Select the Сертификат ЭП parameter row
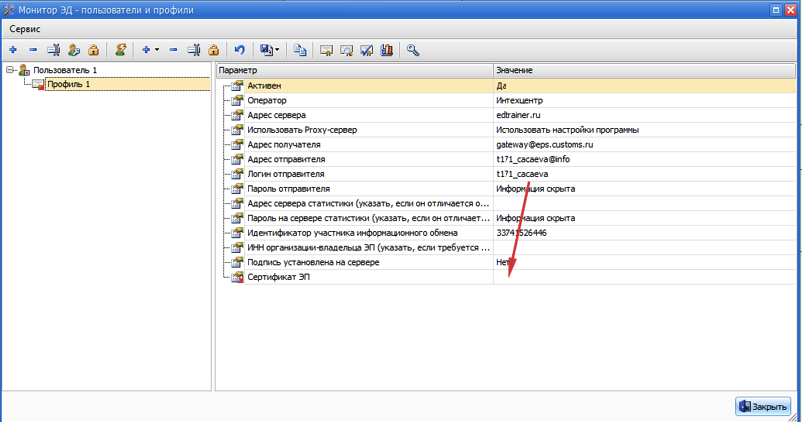 [x=279, y=277]
